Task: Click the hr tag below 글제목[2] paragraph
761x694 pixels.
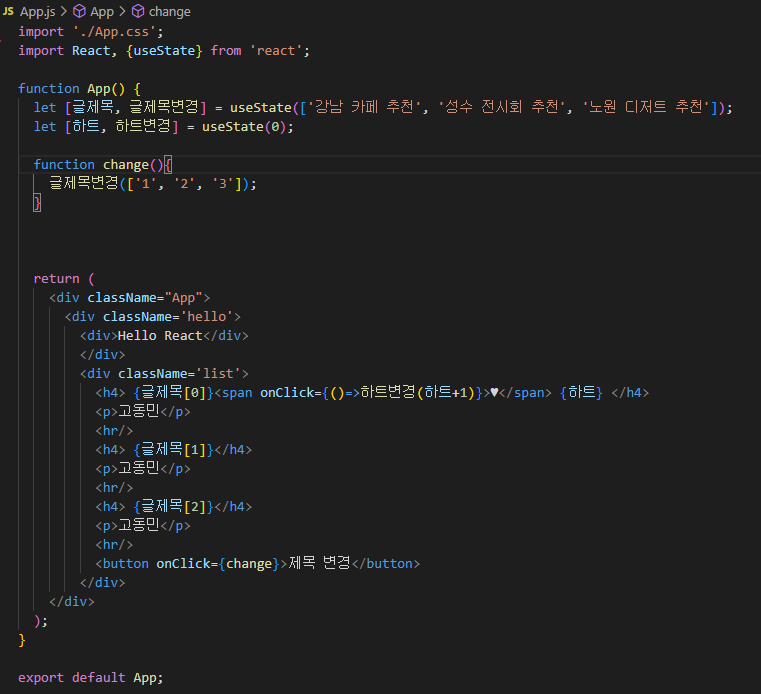Action: click(114, 545)
